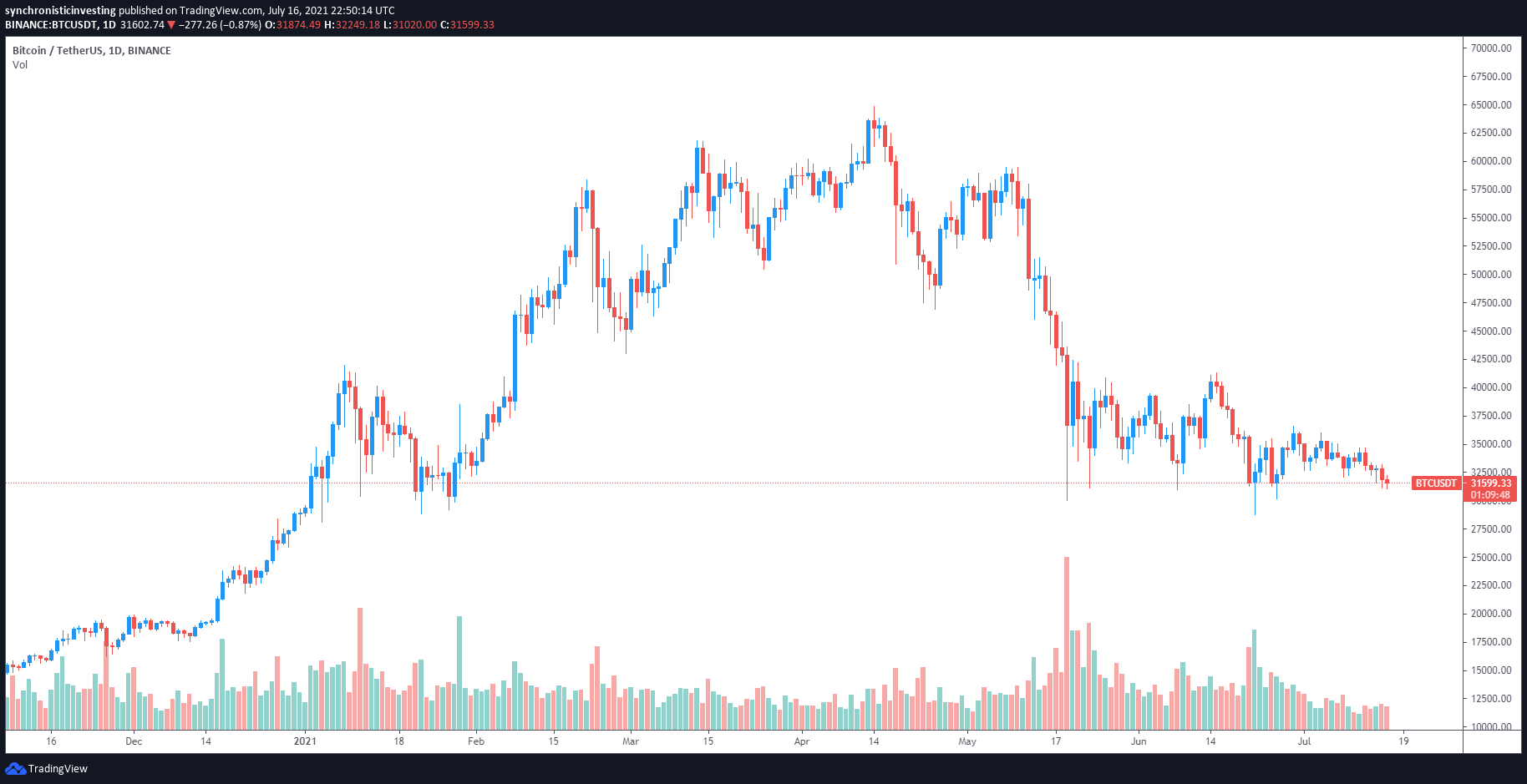Image resolution: width=1527 pixels, height=784 pixels.
Task: Click the red BTCUSDT price tag
Action: pos(1435,483)
